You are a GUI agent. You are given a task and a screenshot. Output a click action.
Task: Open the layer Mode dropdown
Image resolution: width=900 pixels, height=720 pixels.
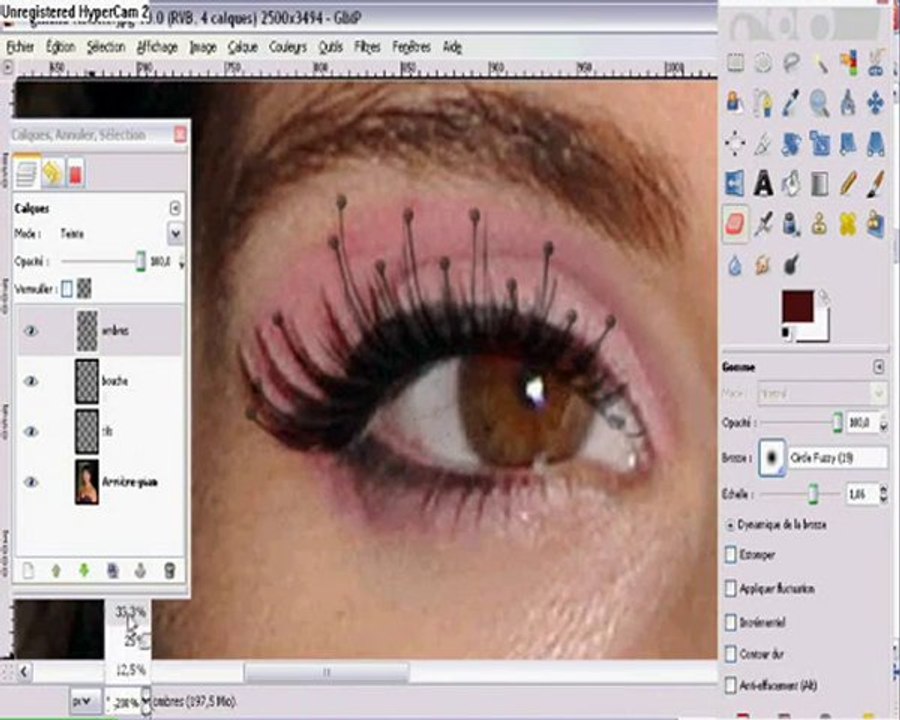click(176, 234)
